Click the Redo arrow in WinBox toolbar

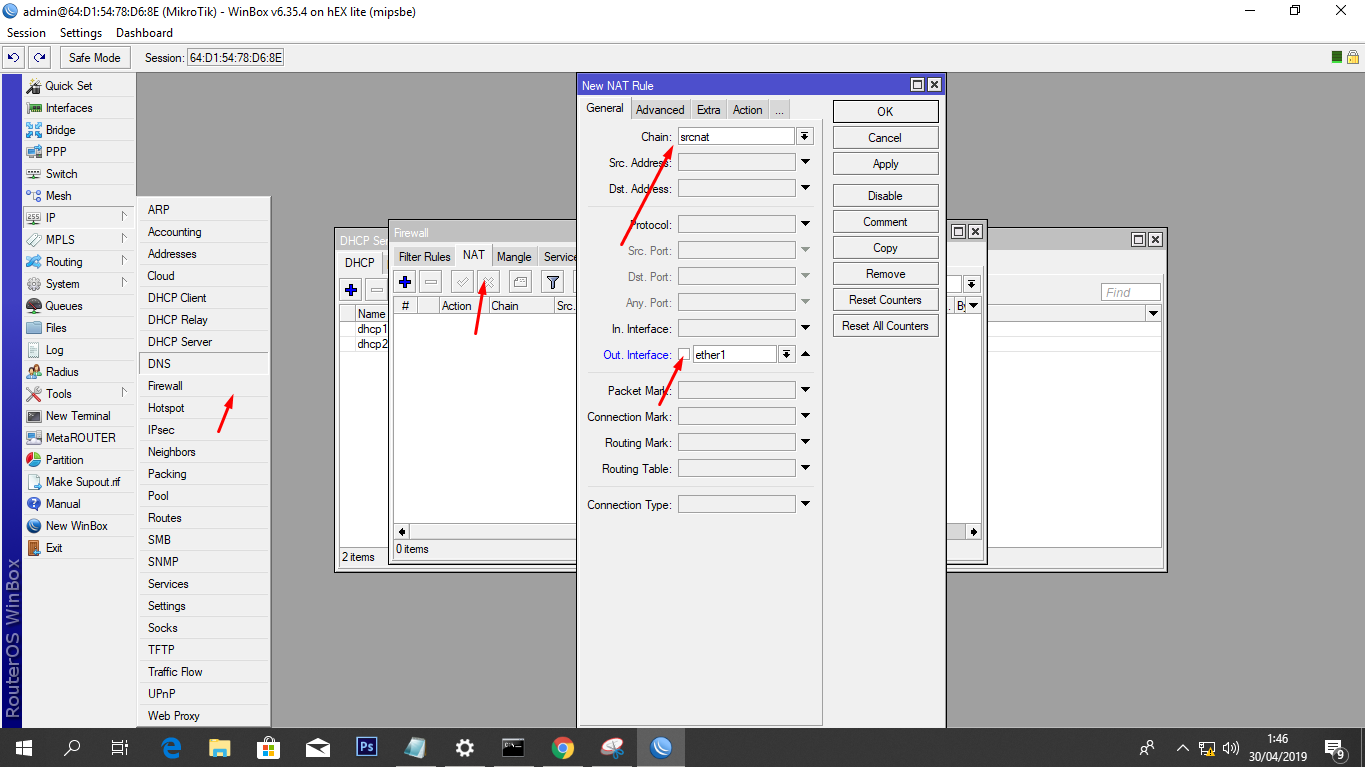[39, 57]
